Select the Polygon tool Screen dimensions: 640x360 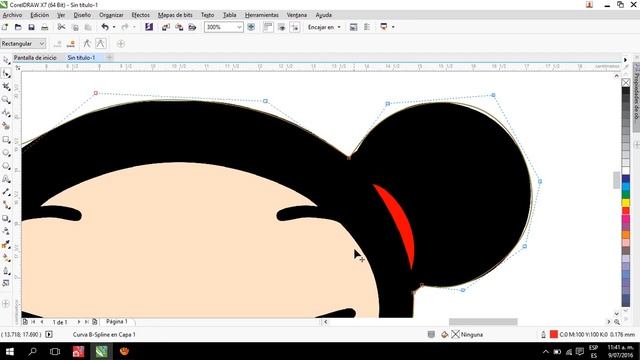click(x=6, y=166)
